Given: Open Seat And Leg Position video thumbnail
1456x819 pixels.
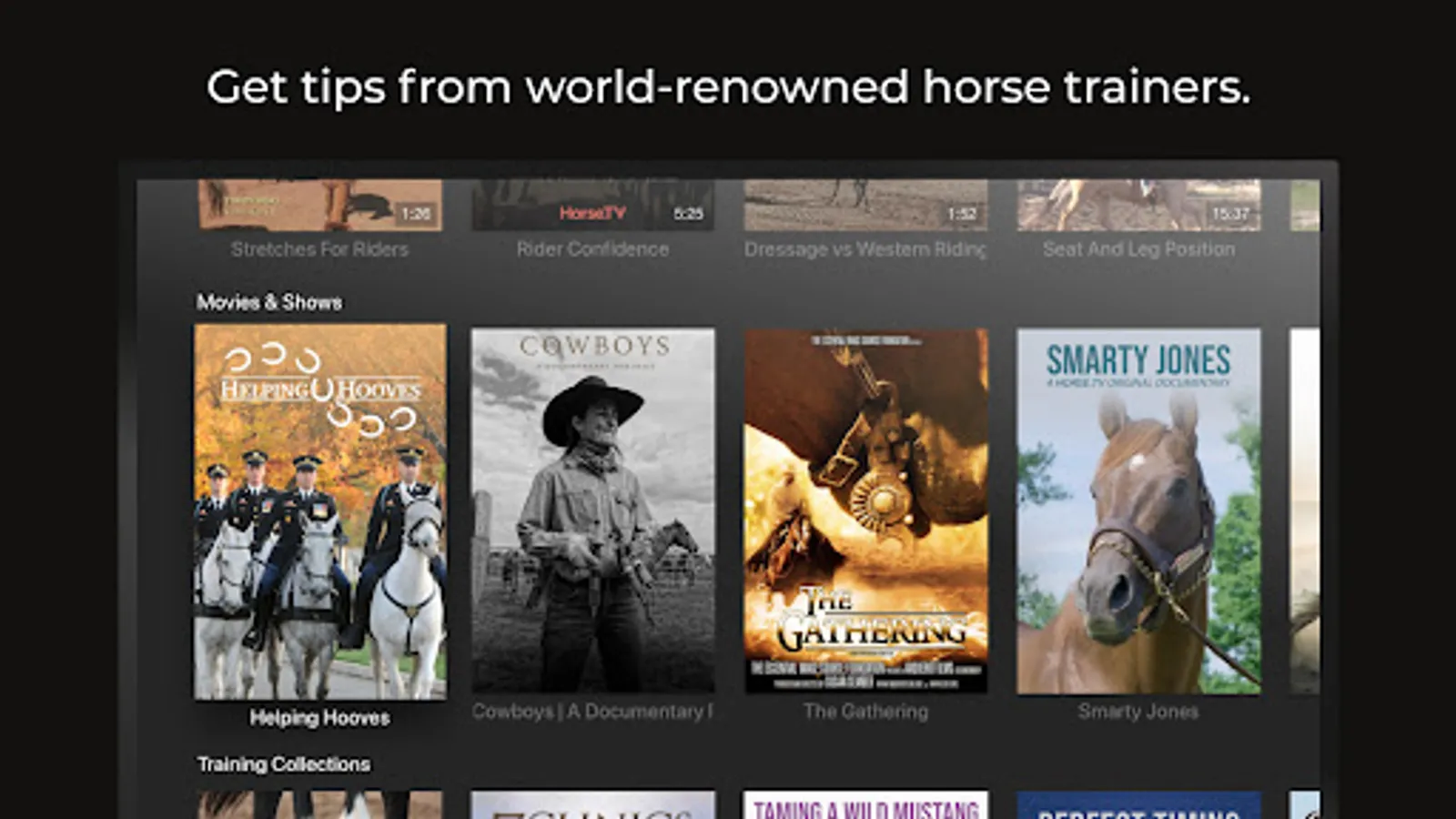Looking at the screenshot, I should pyautogui.click(x=1138, y=205).
